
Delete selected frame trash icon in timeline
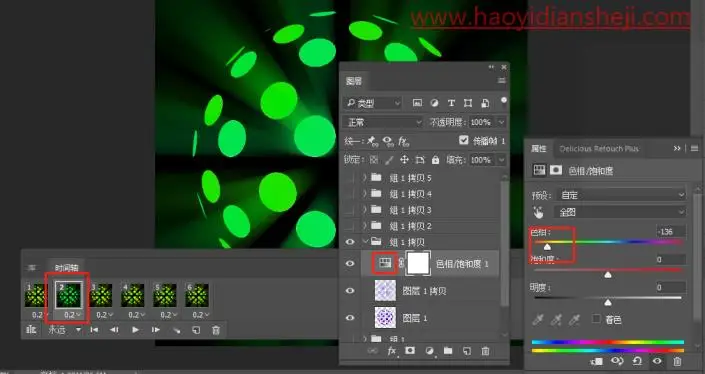click(x=216, y=330)
